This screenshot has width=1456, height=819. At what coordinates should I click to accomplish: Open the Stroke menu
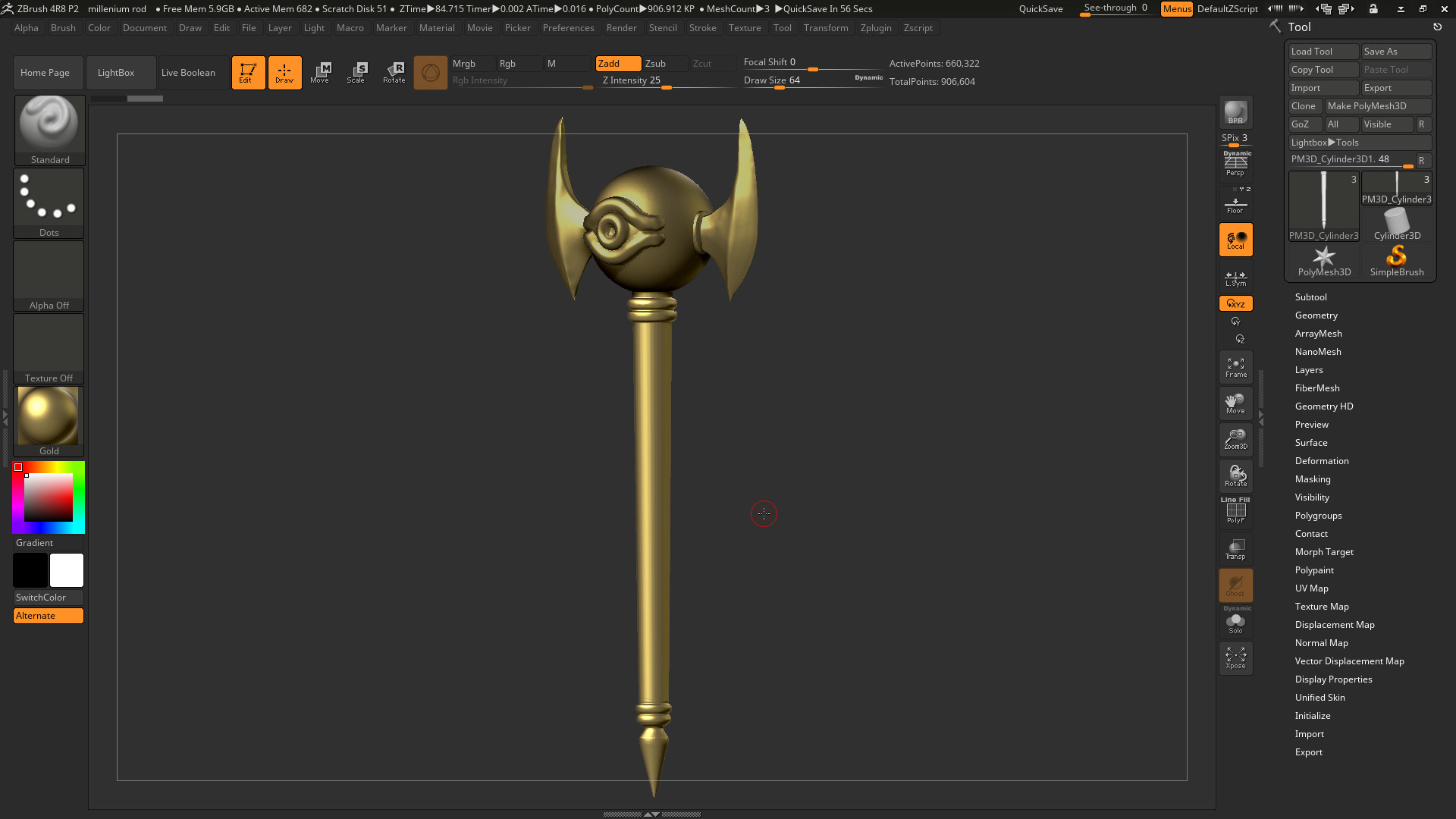[x=702, y=28]
